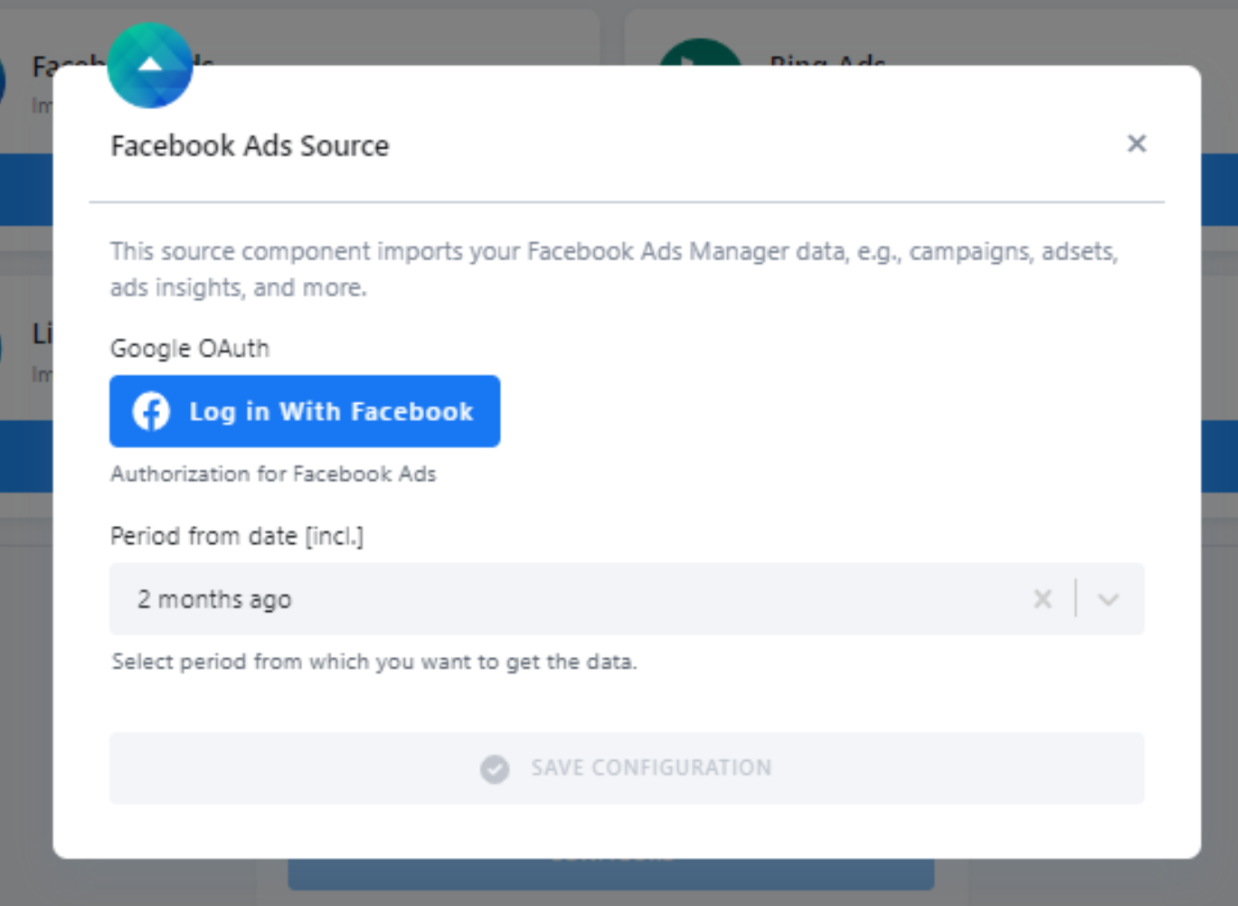
Task: Select the Facebook logo icon in the login button
Action: coord(152,411)
